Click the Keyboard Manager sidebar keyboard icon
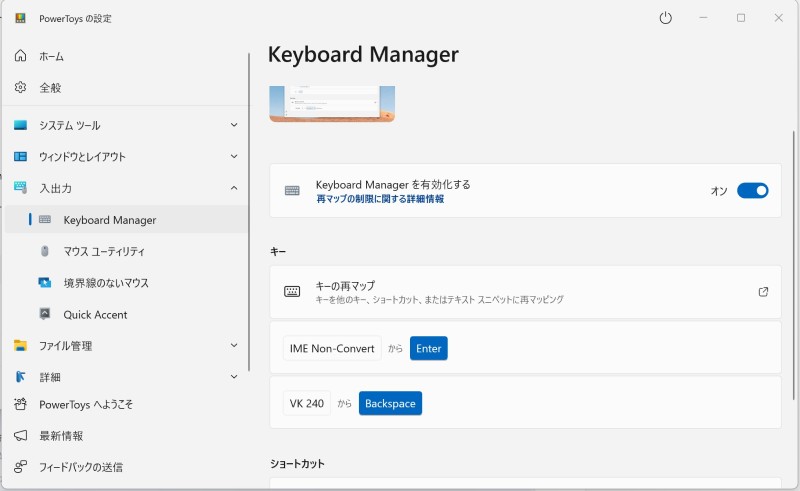800x491 pixels. [x=45, y=219]
